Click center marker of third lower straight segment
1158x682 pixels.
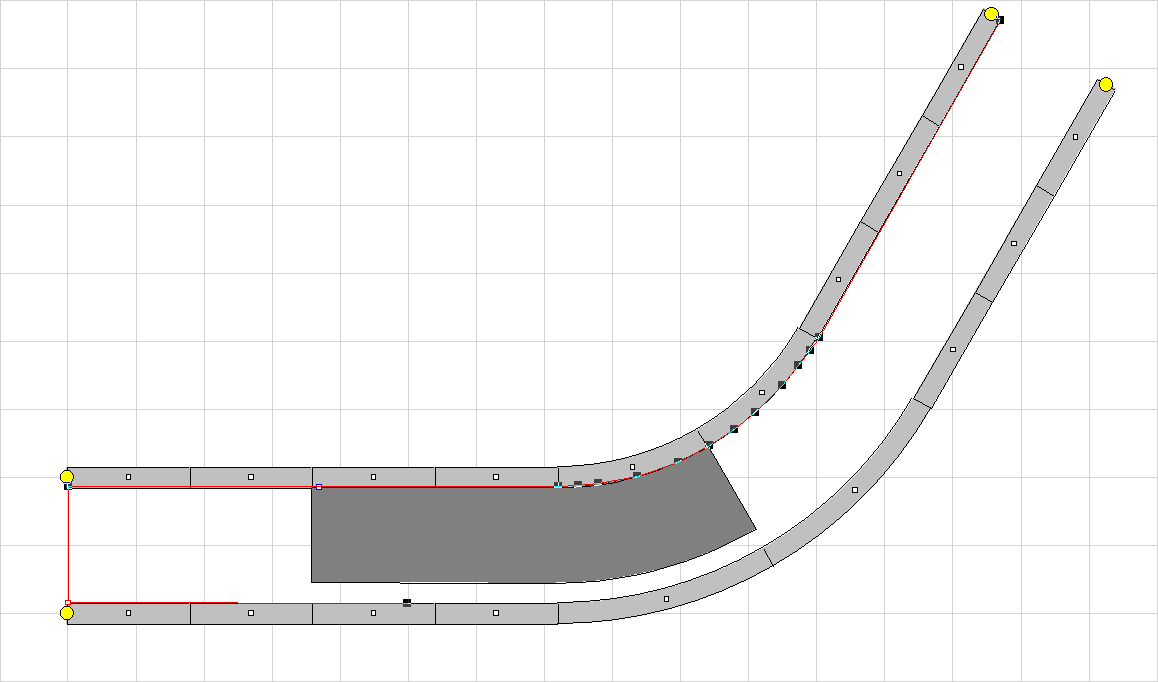coord(373,613)
